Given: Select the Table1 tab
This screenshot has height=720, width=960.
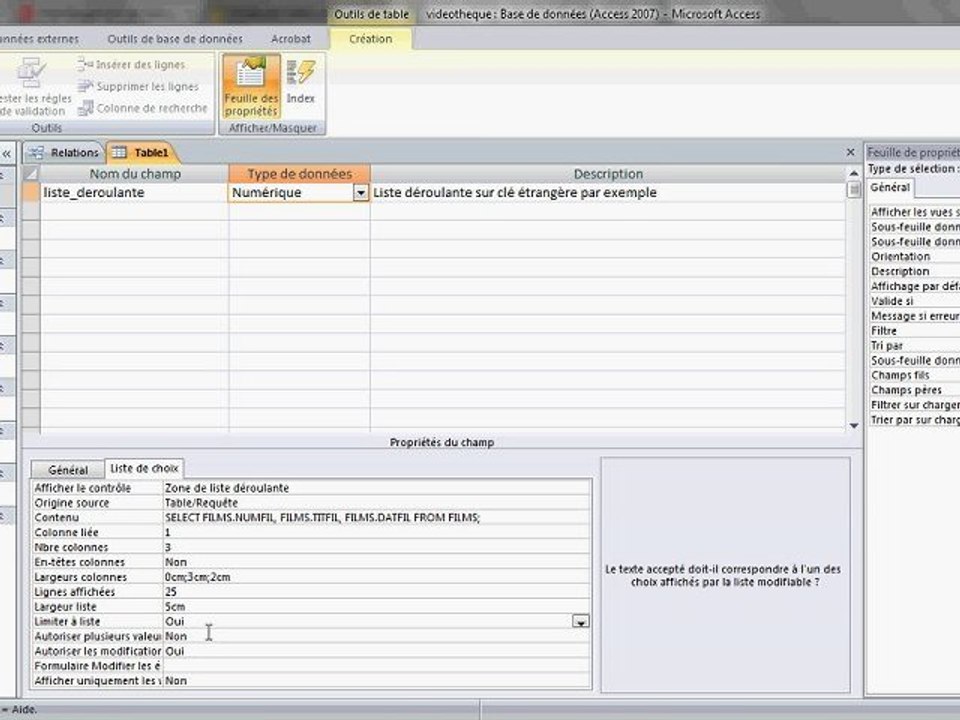Looking at the screenshot, I should click(x=143, y=152).
